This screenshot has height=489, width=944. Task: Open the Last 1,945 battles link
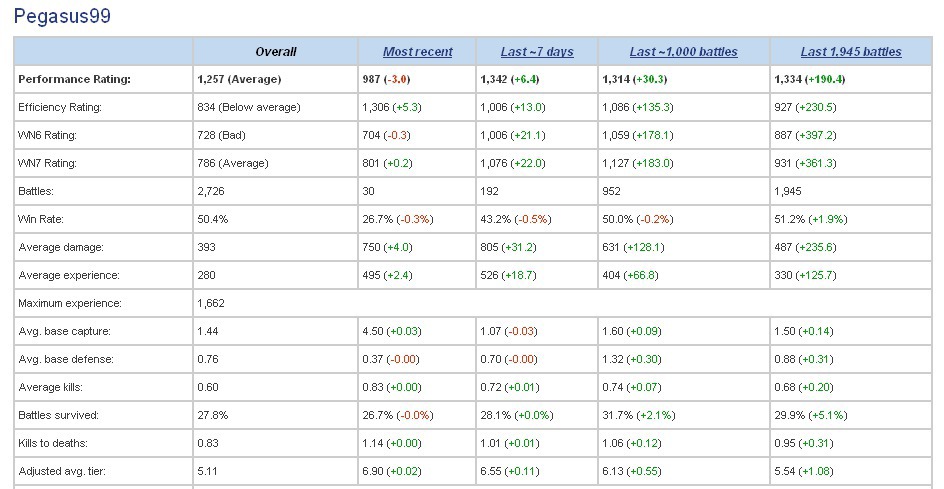click(x=851, y=52)
